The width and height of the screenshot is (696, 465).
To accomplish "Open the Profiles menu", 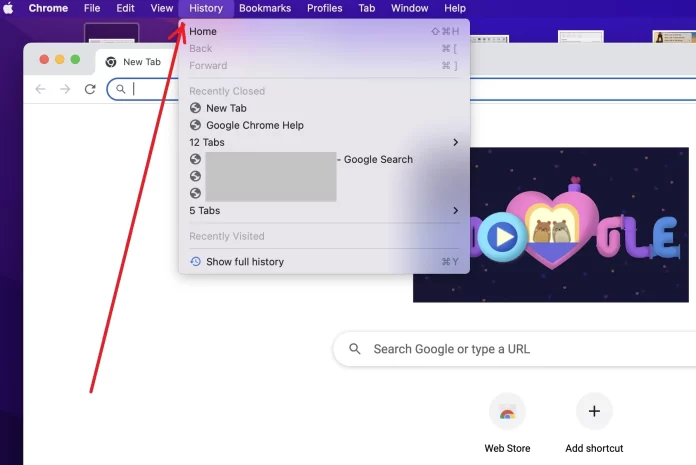I will (x=324, y=8).
